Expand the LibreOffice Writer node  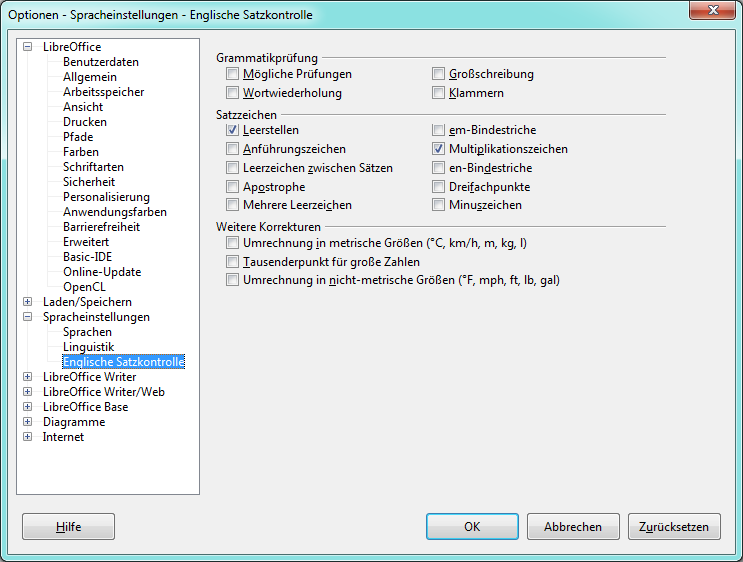27,376
